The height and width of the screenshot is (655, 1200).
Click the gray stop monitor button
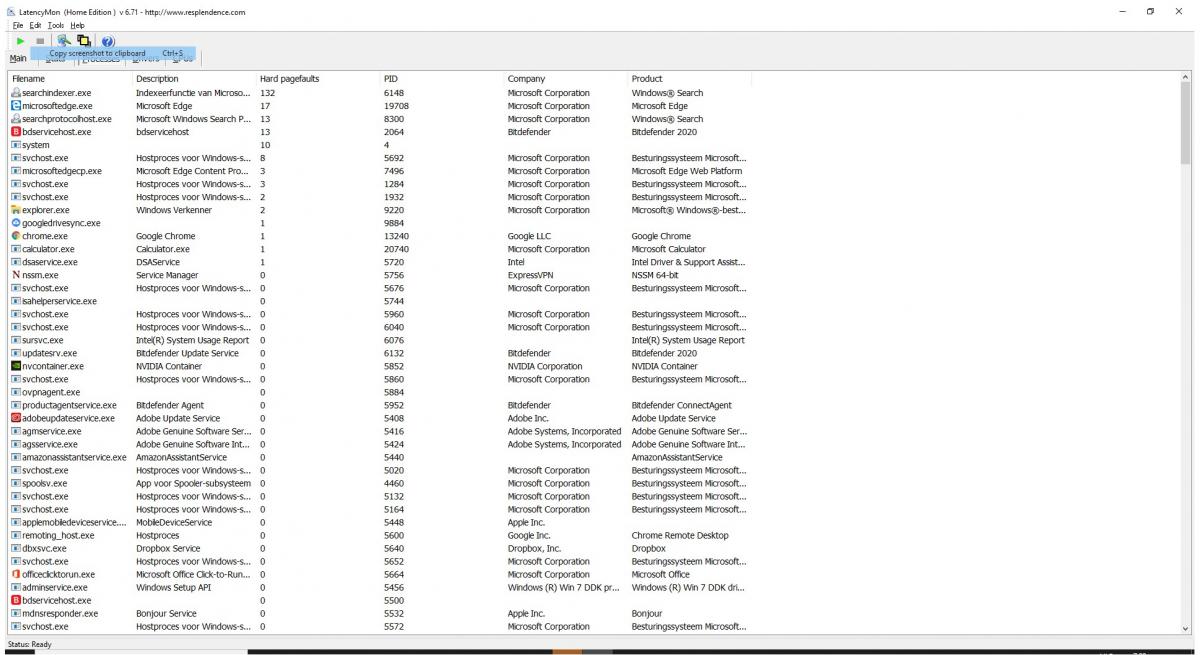pyautogui.click(x=40, y=40)
